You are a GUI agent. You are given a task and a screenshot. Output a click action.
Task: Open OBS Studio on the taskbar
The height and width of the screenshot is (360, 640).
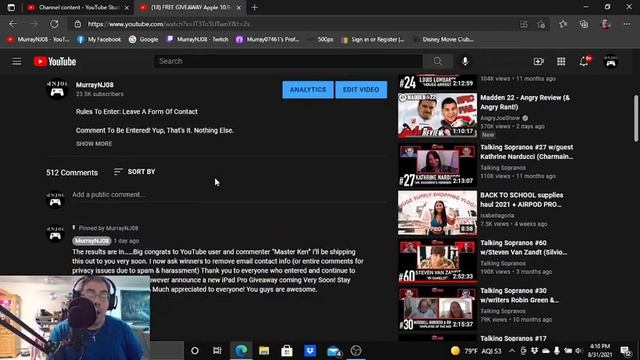coord(356,350)
